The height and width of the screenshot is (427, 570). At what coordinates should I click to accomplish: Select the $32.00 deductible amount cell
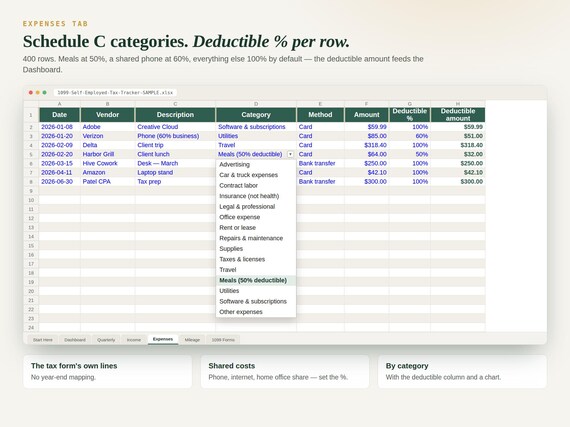click(458, 154)
